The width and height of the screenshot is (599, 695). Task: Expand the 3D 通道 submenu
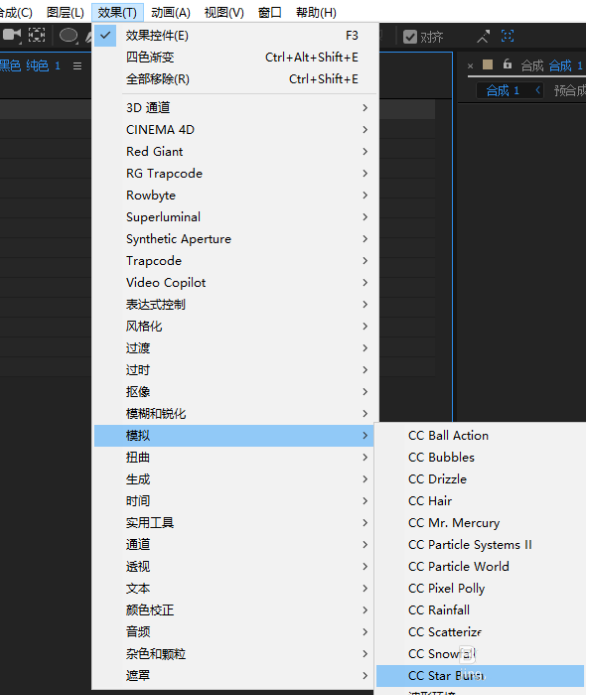235,108
